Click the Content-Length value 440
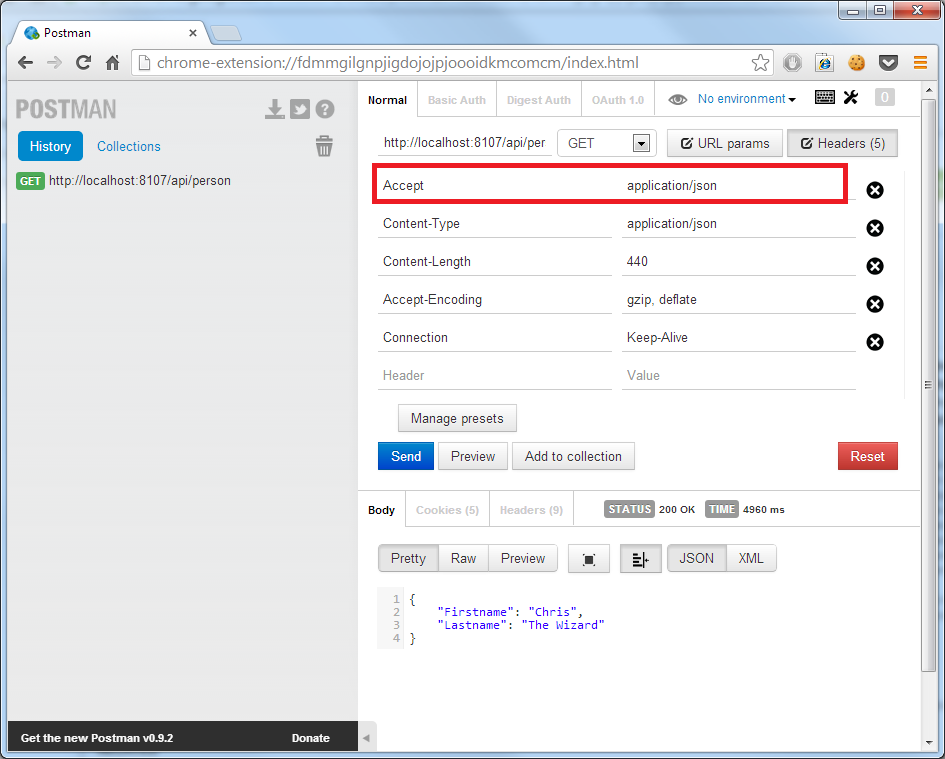The width and height of the screenshot is (945, 759). coord(738,262)
